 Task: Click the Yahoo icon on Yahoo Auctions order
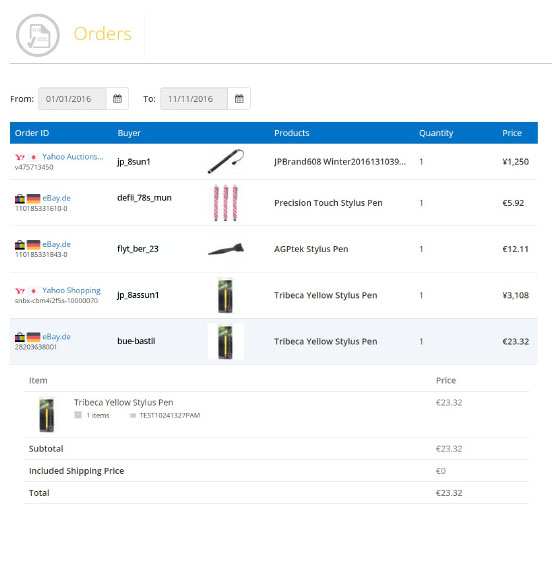[20, 157]
